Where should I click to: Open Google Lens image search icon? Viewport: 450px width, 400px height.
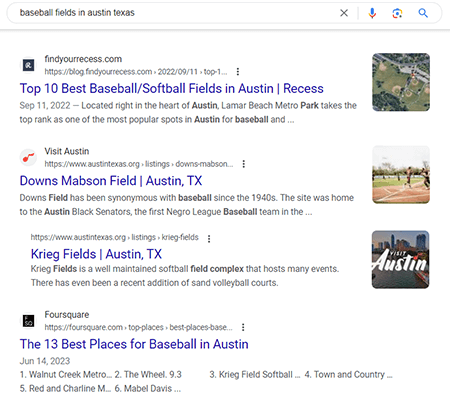[x=397, y=13]
